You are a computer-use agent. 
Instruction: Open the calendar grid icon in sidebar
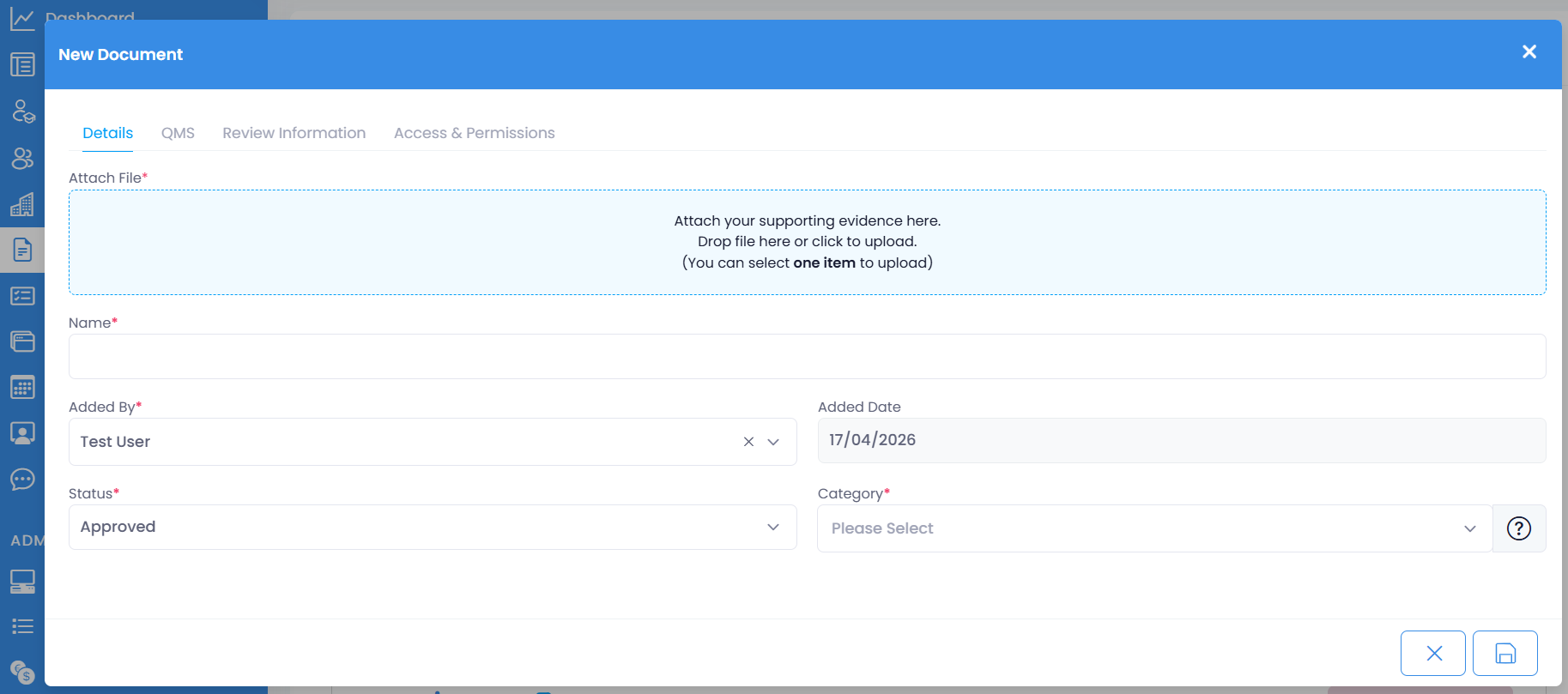pos(22,387)
